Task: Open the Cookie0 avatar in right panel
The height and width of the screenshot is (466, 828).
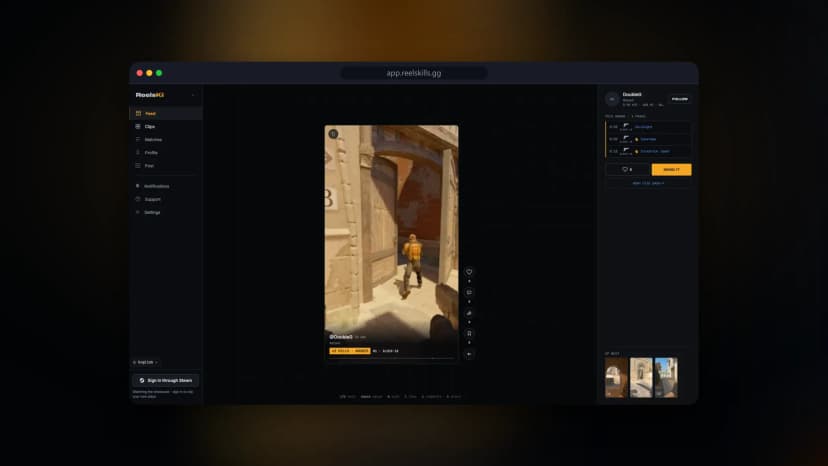Action: click(x=612, y=99)
